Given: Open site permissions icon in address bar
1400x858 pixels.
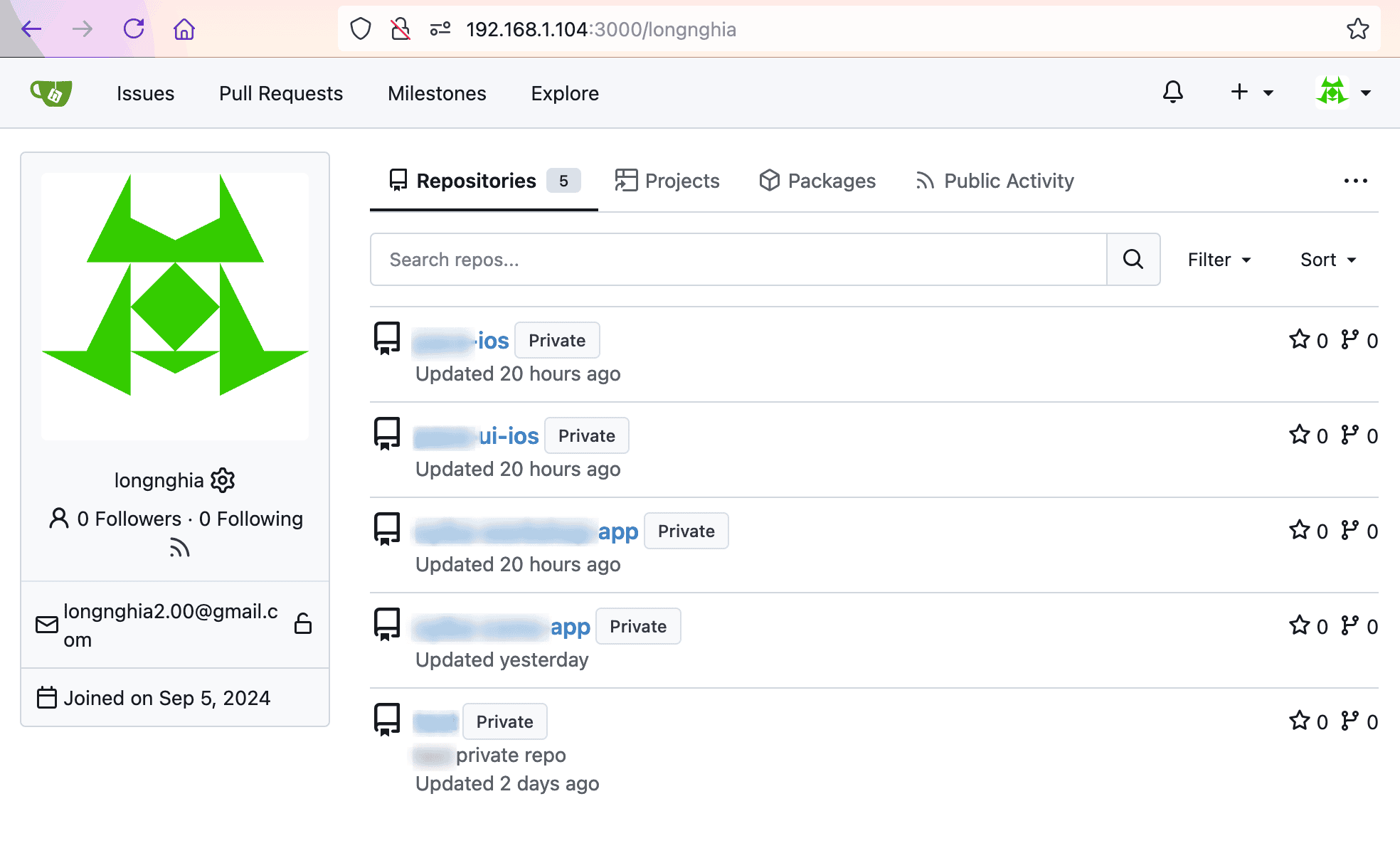Looking at the screenshot, I should (440, 29).
